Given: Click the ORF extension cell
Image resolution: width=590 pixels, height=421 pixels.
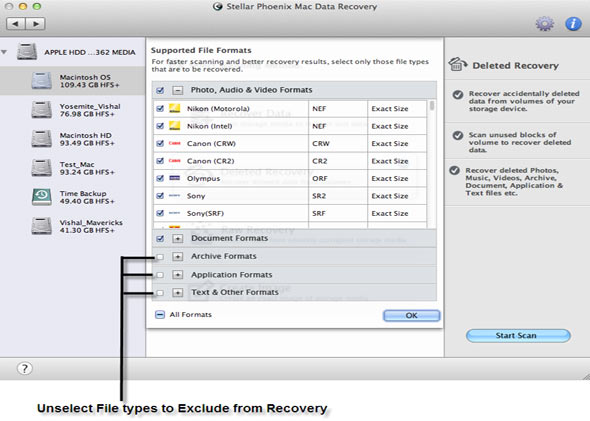Looking at the screenshot, I should pyautogui.click(x=338, y=178).
